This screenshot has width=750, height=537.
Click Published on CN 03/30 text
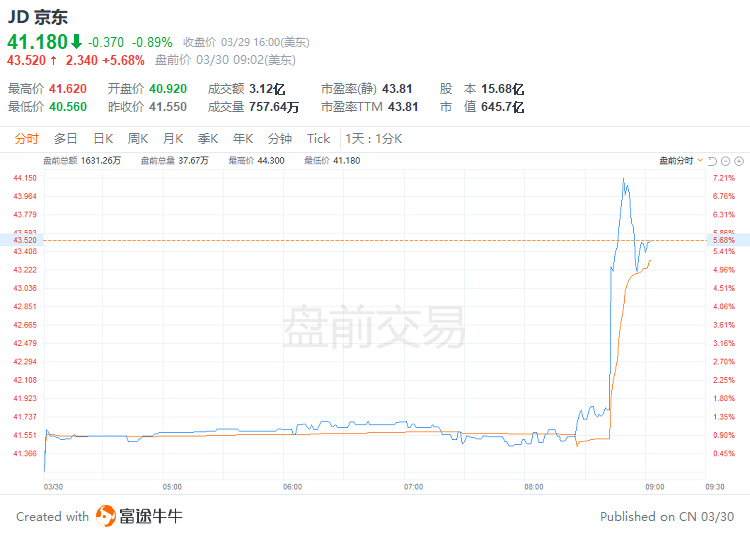(667, 516)
